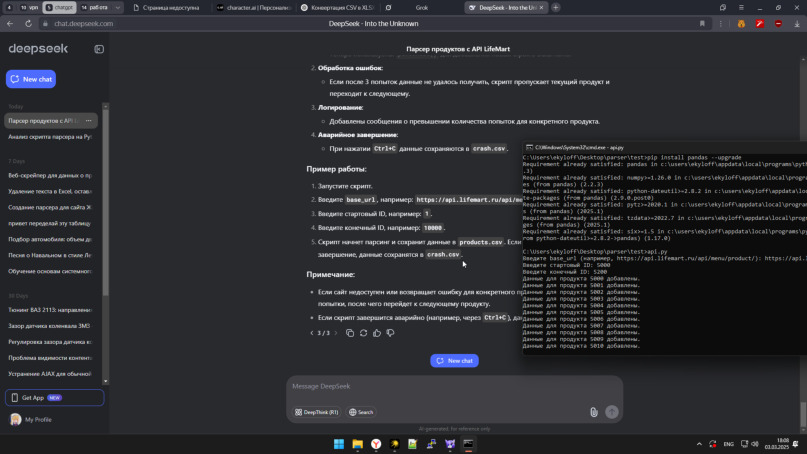807x454 pixels.
Task: Open the orange browser extension icon
Action: (741, 24)
